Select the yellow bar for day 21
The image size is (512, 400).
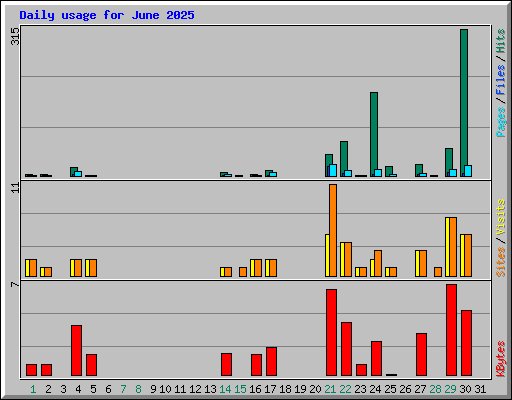[327, 256]
